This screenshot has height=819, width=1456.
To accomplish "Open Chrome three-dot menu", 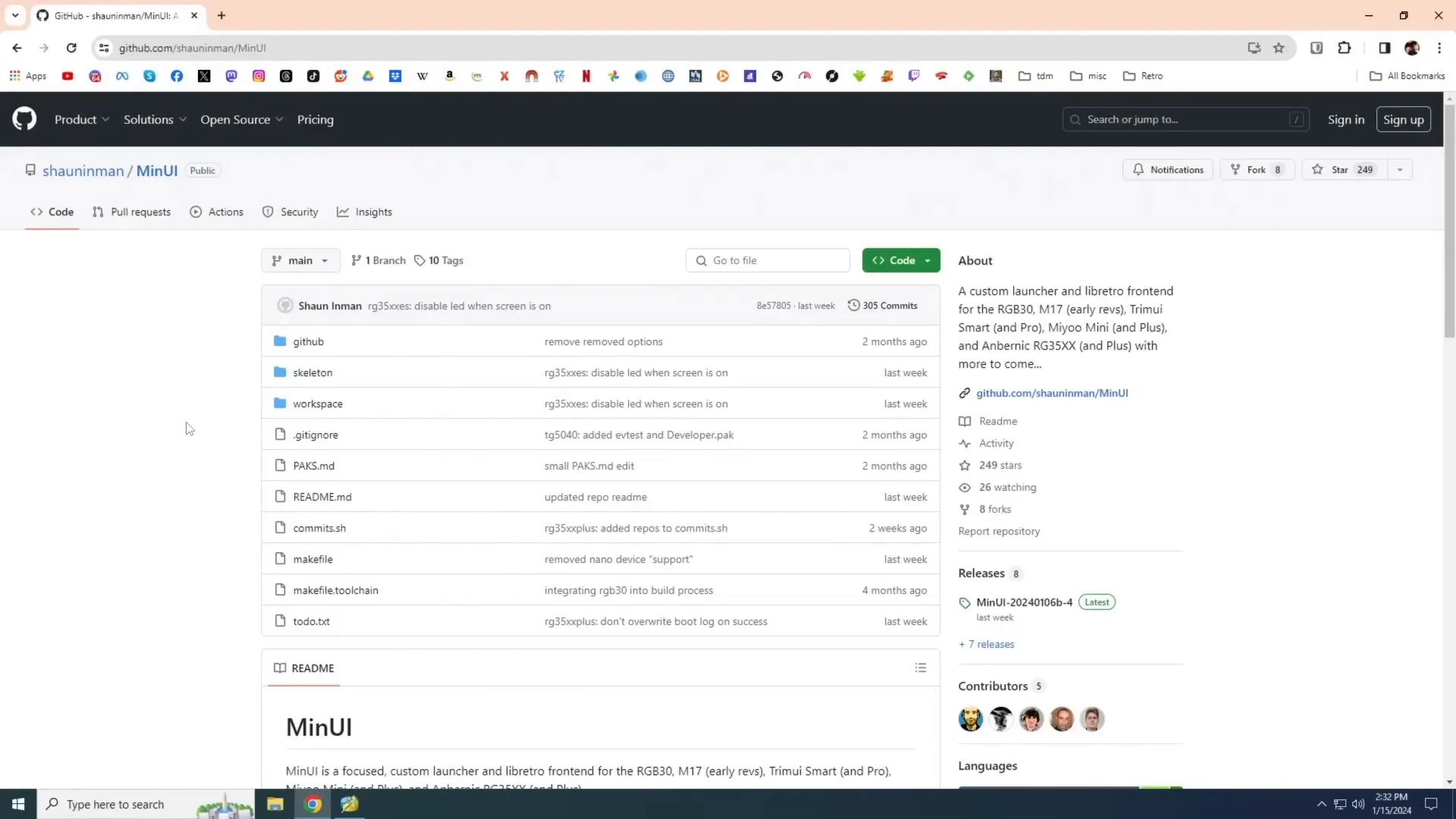I will coord(1439,48).
